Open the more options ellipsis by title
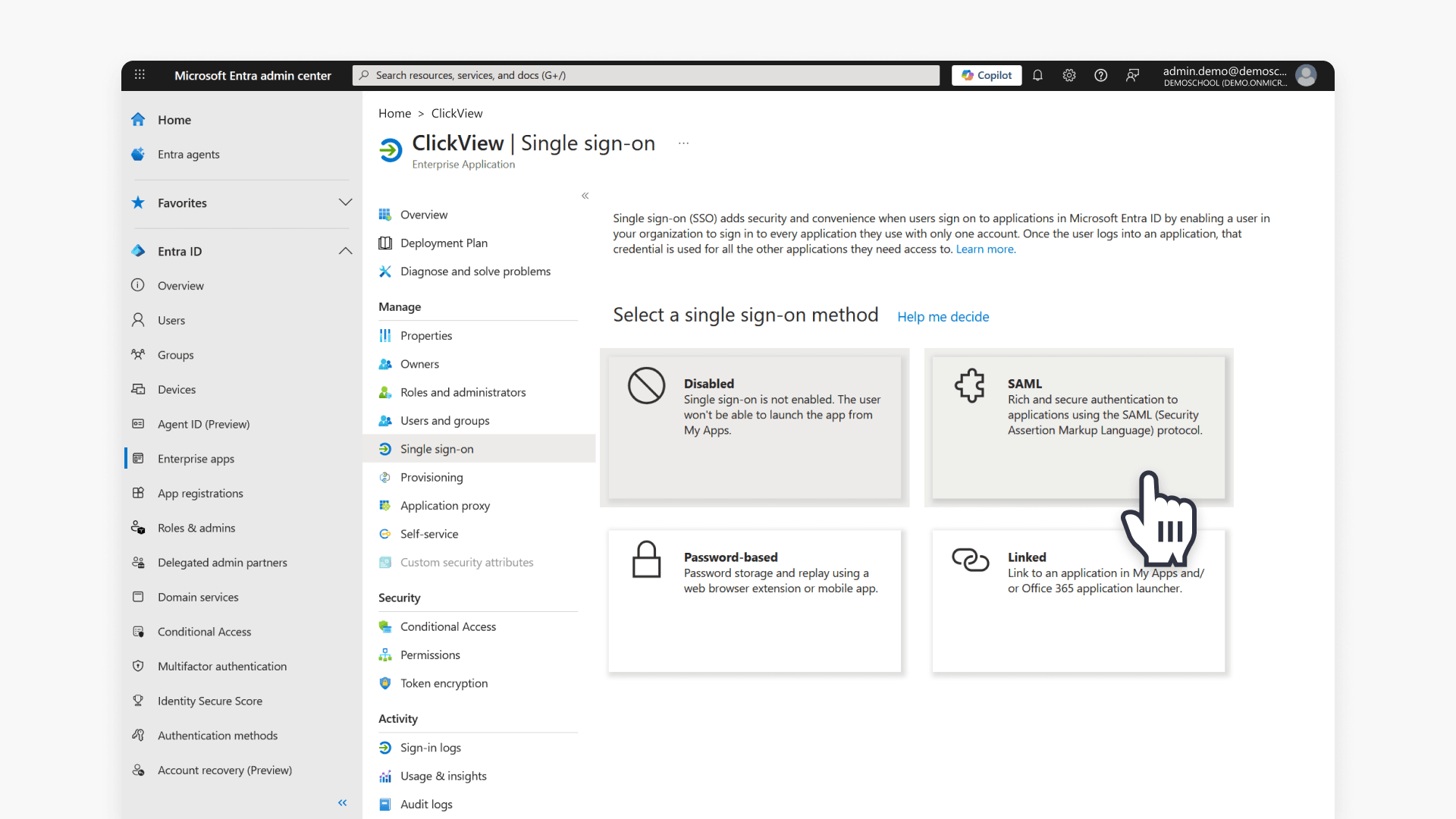Screen dimensions: 1456x819 [x=683, y=143]
